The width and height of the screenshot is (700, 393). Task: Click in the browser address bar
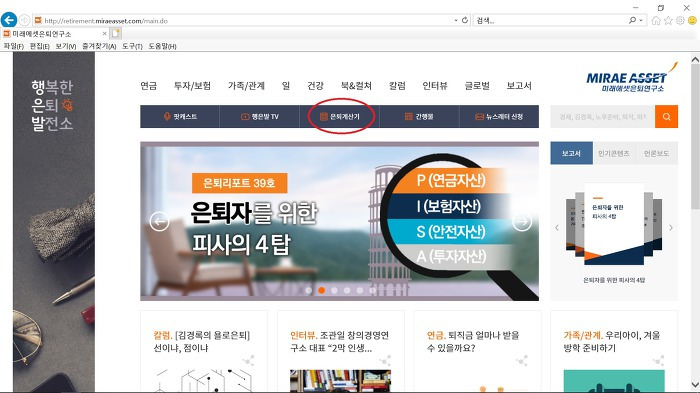click(x=246, y=21)
